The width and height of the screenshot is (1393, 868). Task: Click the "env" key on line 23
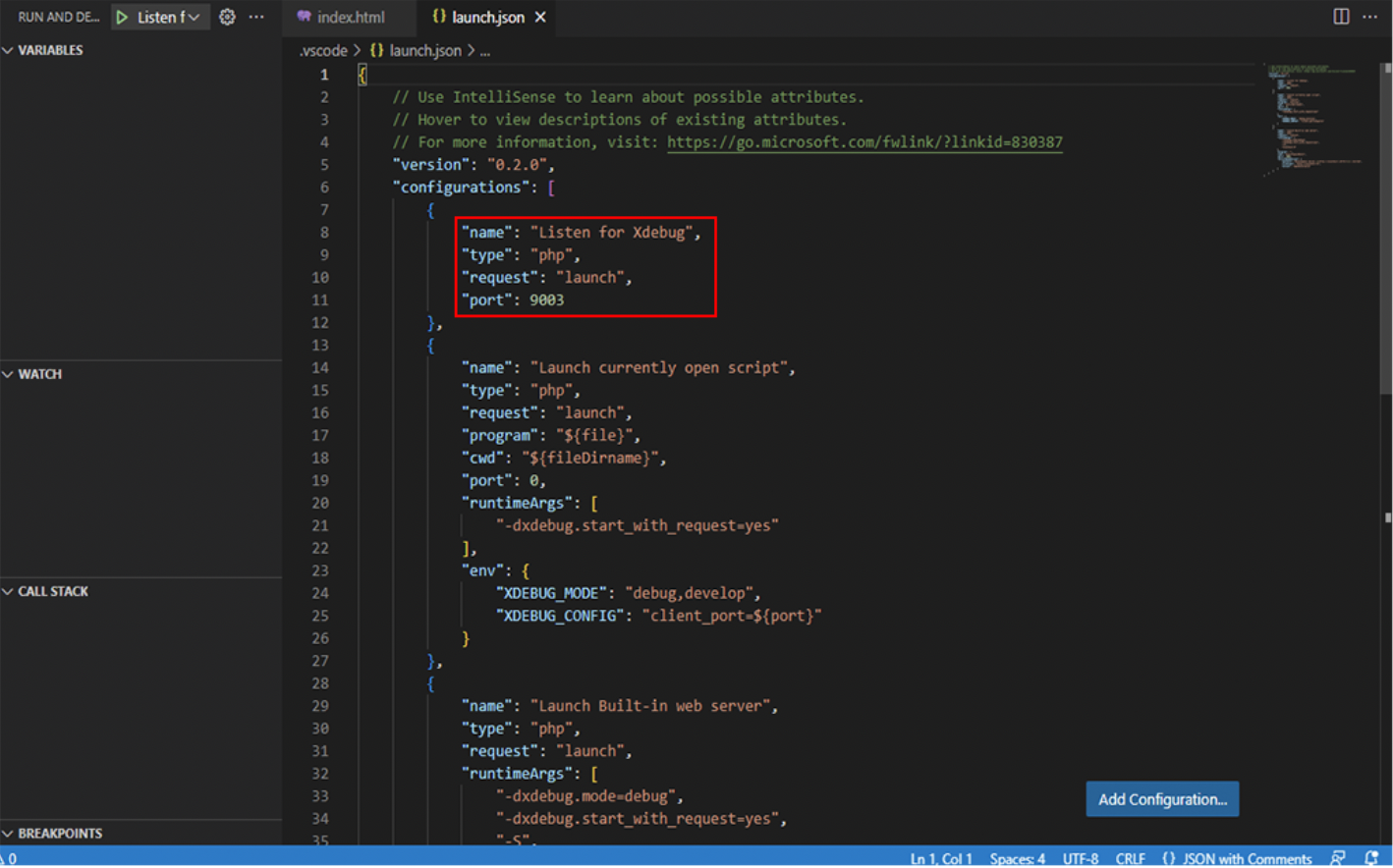(482, 571)
